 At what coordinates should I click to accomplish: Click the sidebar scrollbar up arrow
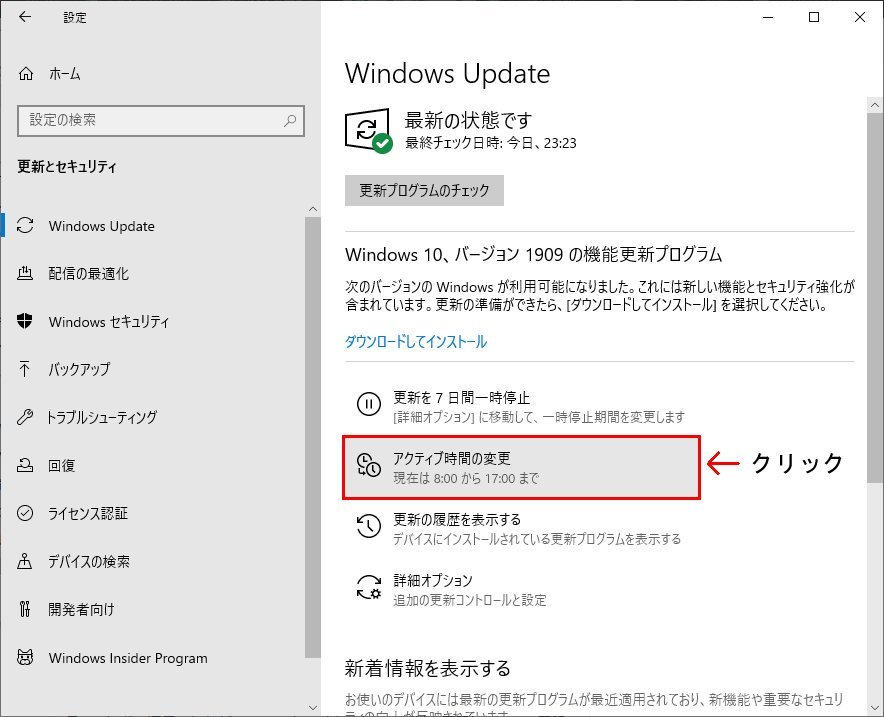[x=313, y=209]
